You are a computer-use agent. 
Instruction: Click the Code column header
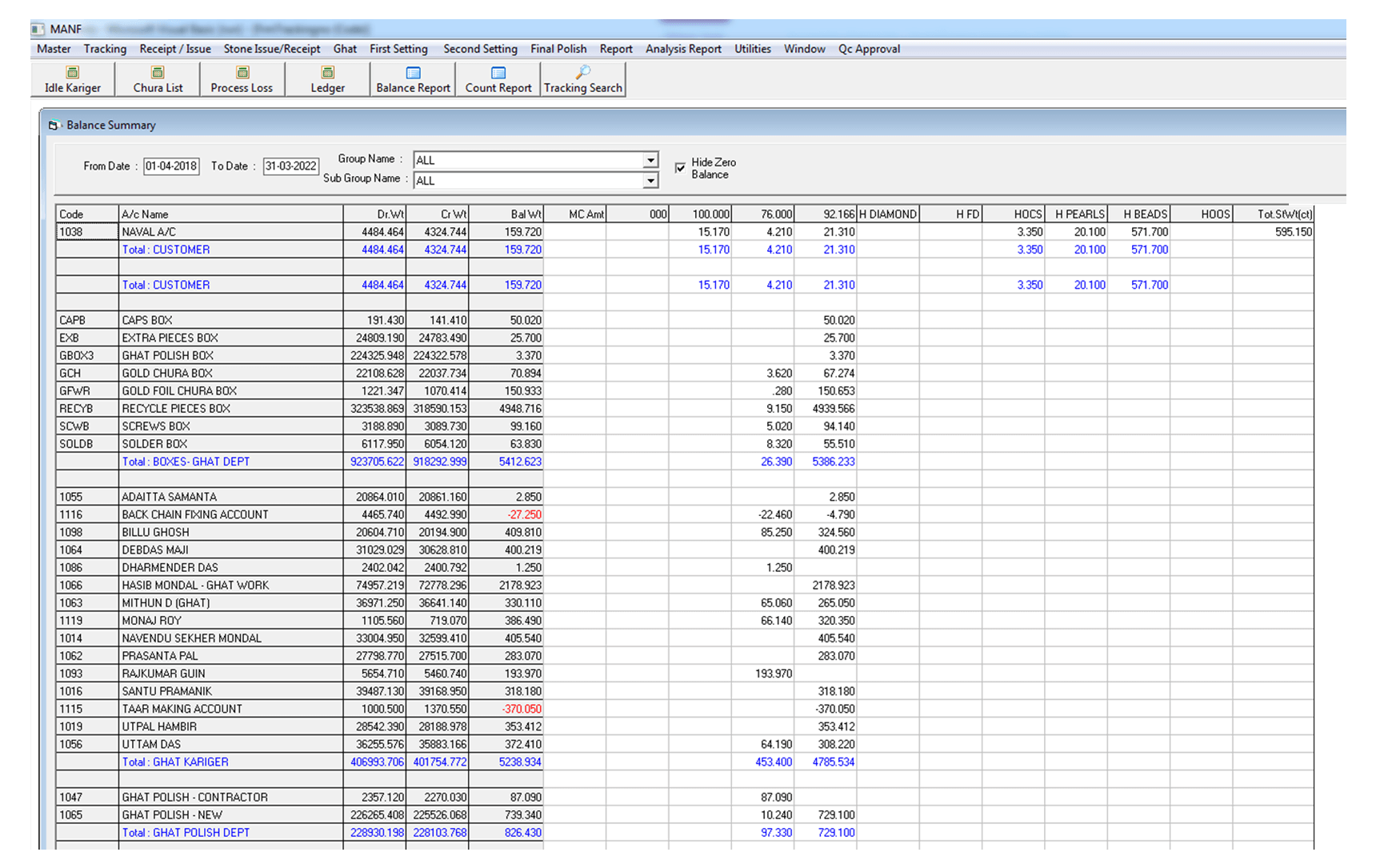tap(87, 214)
